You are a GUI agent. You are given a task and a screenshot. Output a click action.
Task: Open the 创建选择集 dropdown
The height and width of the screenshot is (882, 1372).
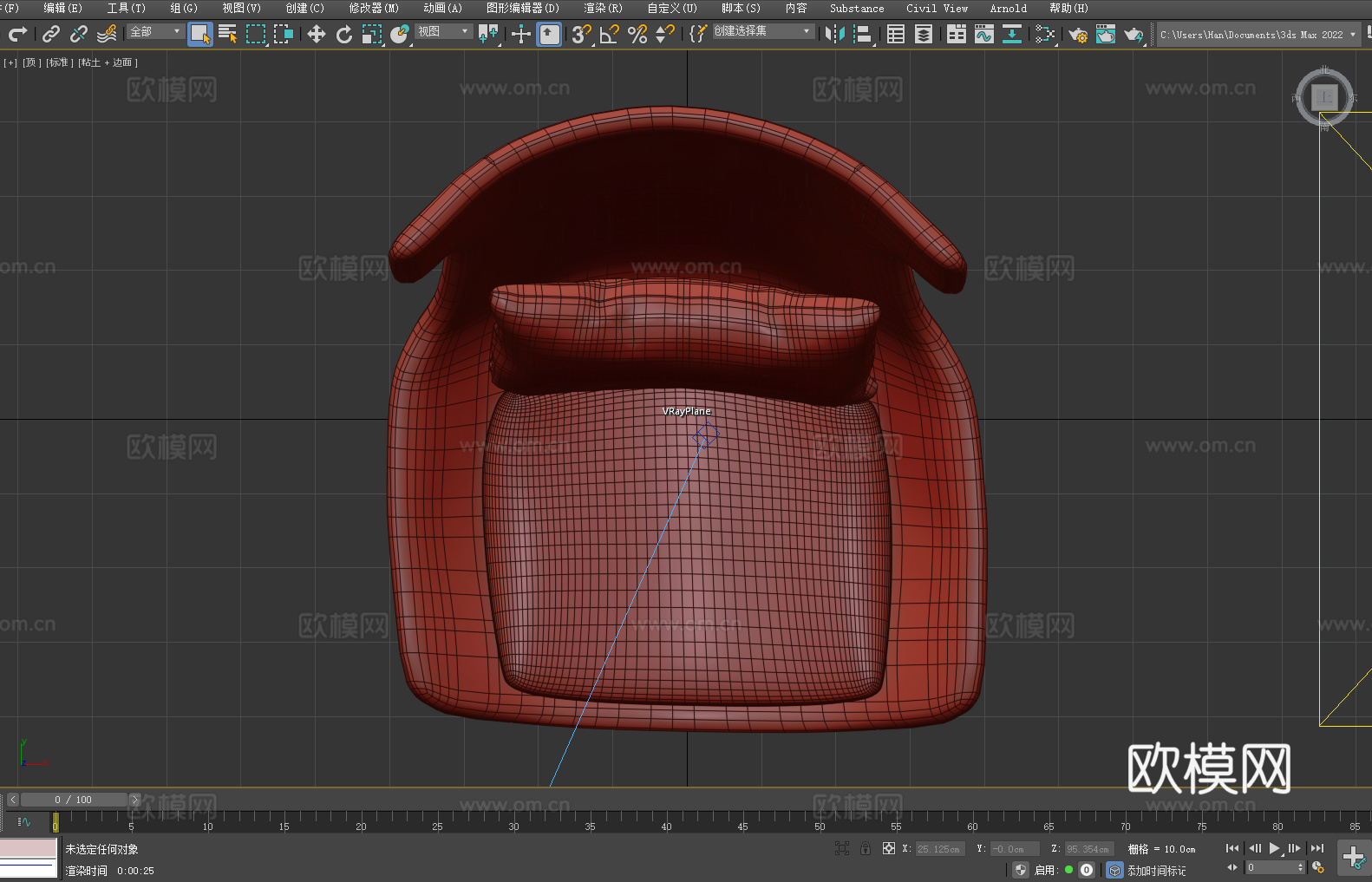pos(763,31)
